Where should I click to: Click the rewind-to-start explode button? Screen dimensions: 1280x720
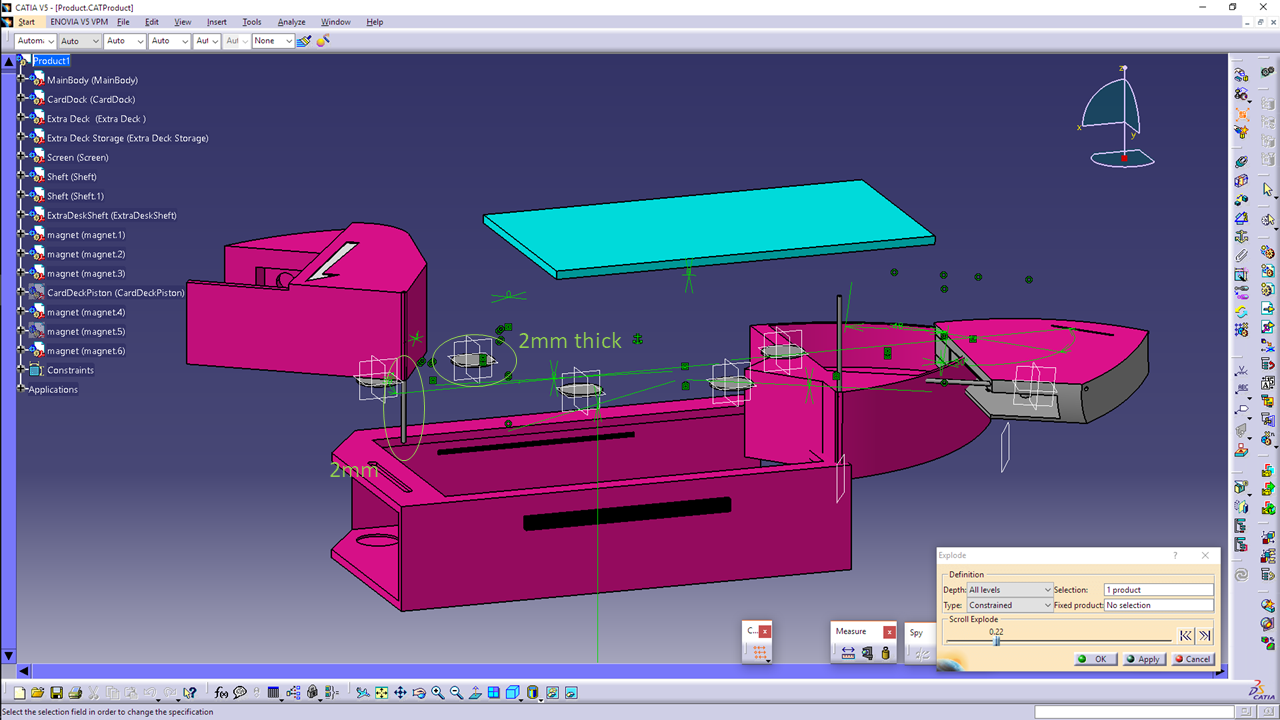pyautogui.click(x=1185, y=636)
